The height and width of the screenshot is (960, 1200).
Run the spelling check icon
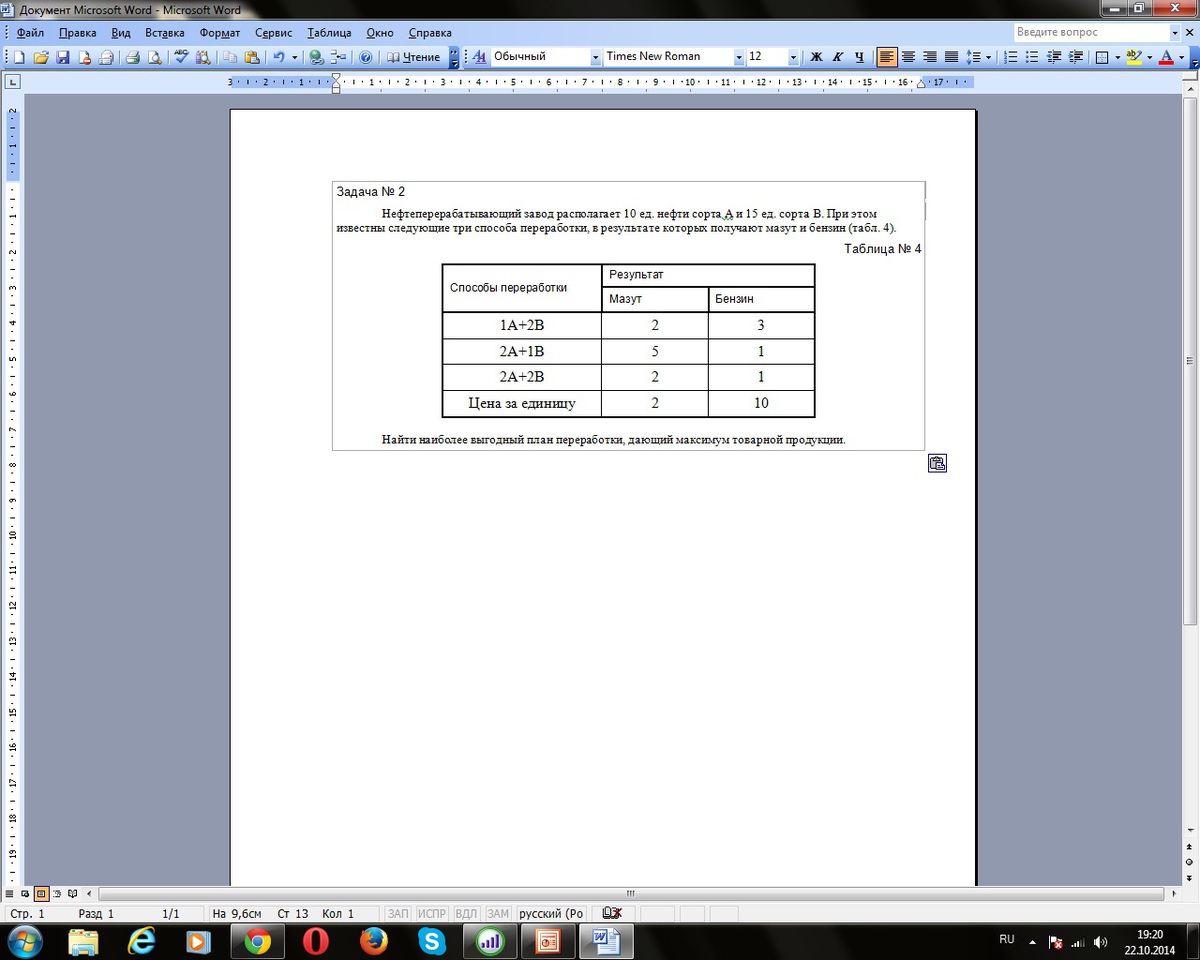point(181,57)
